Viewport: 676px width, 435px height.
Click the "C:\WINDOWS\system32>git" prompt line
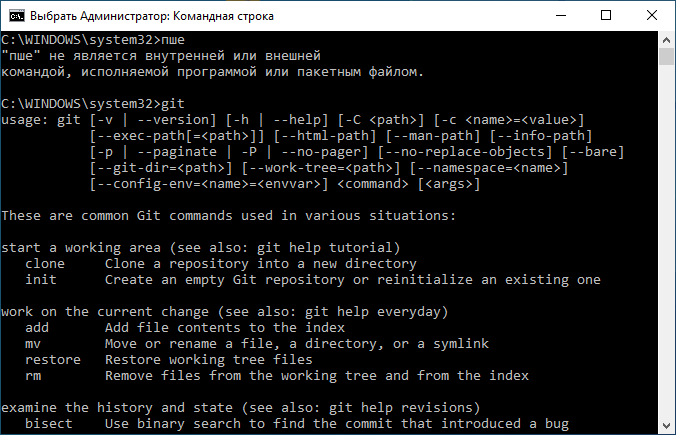click(x=93, y=104)
